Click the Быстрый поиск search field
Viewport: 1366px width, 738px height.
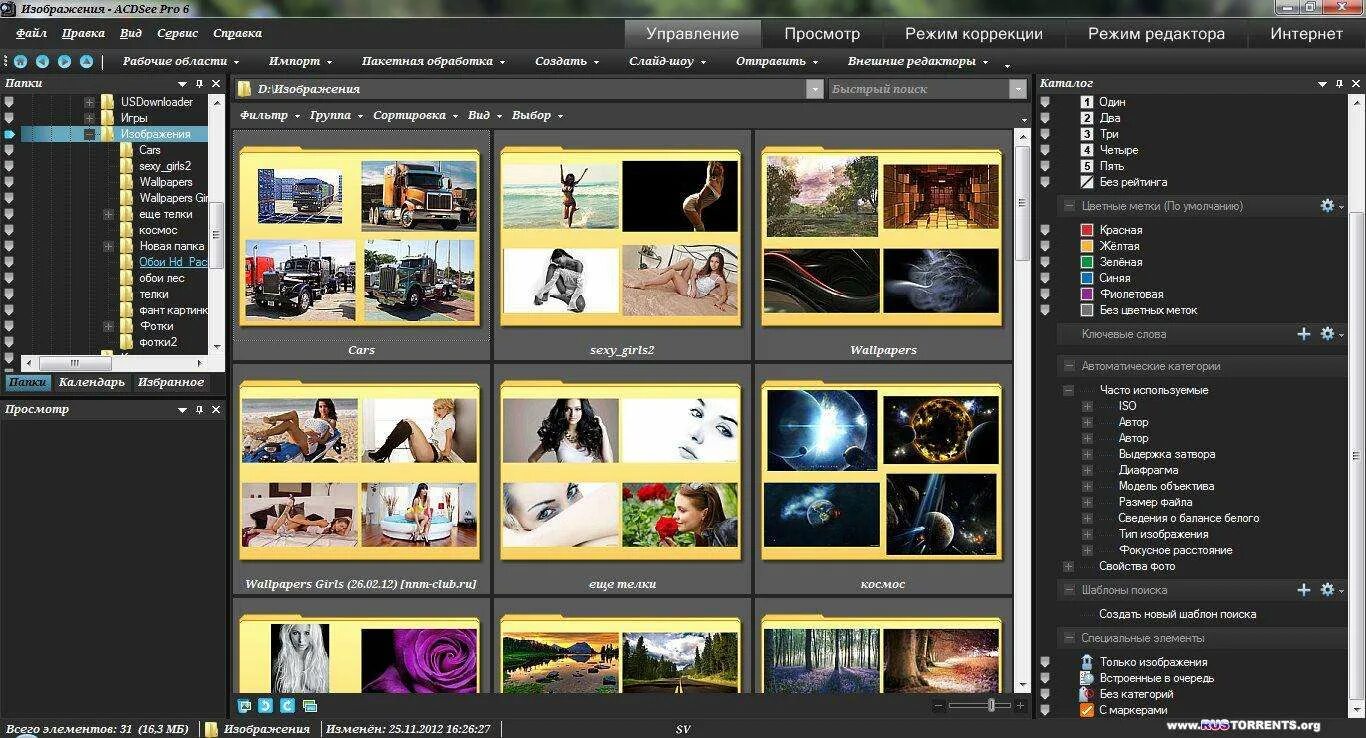tap(918, 89)
